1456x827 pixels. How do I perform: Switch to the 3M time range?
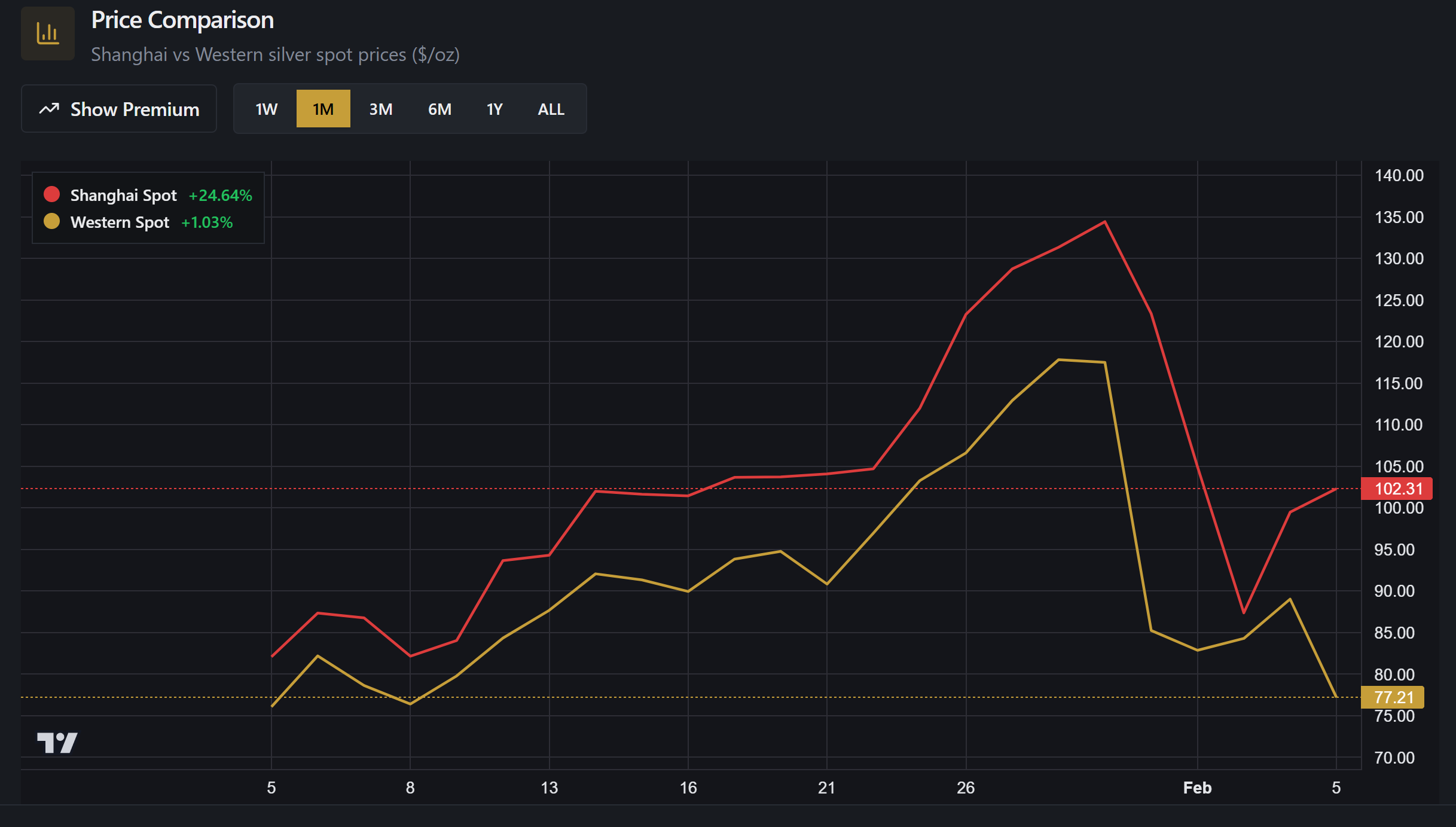[380, 109]
